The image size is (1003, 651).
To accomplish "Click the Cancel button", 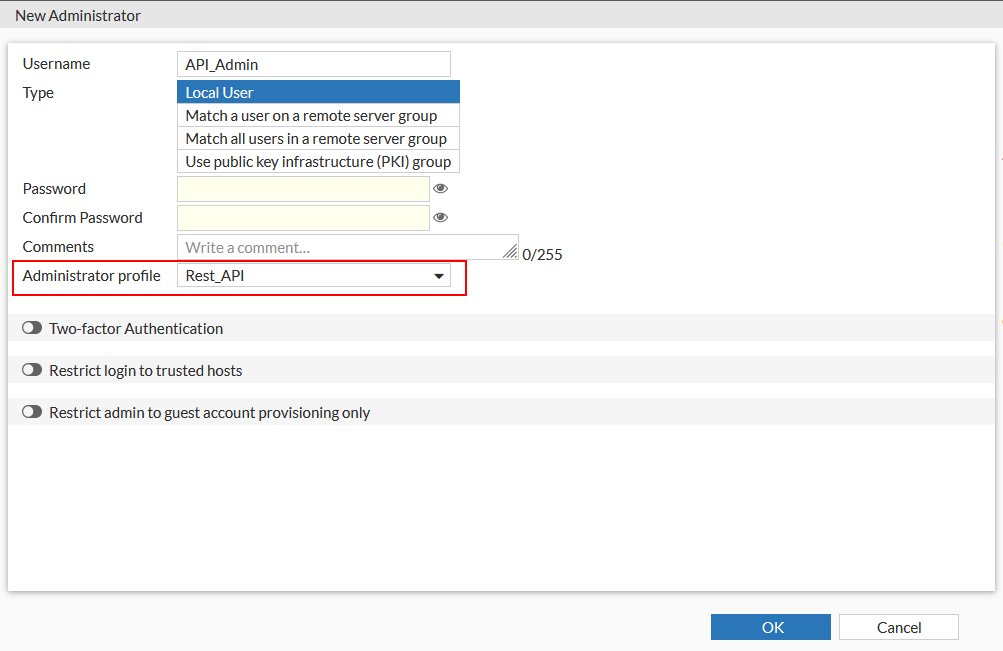I will pos(898,627).
